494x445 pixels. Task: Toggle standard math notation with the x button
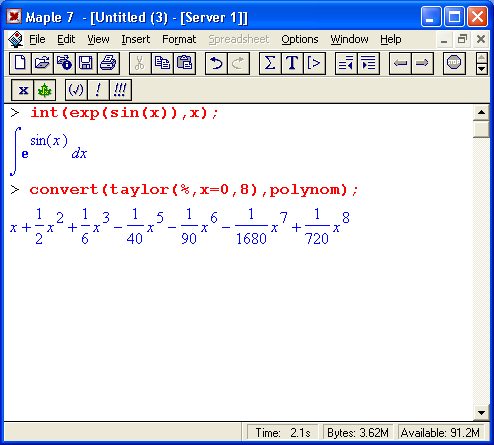point(23,90)
